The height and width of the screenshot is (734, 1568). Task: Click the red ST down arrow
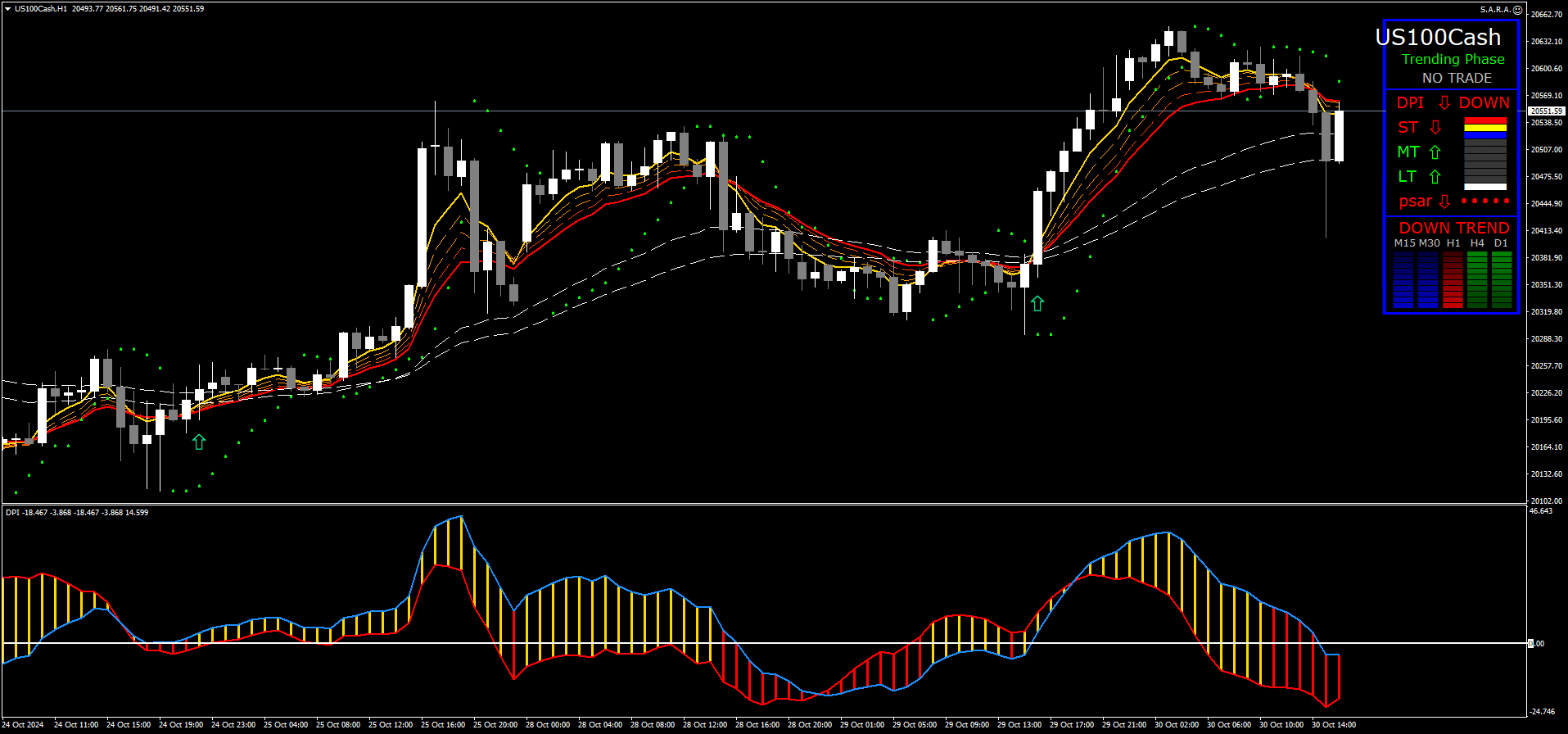[1435, 127]
